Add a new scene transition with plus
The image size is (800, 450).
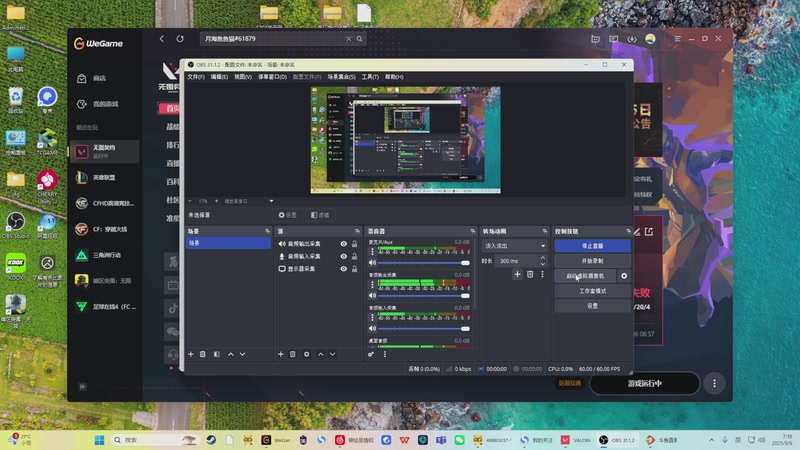point(517,274)
